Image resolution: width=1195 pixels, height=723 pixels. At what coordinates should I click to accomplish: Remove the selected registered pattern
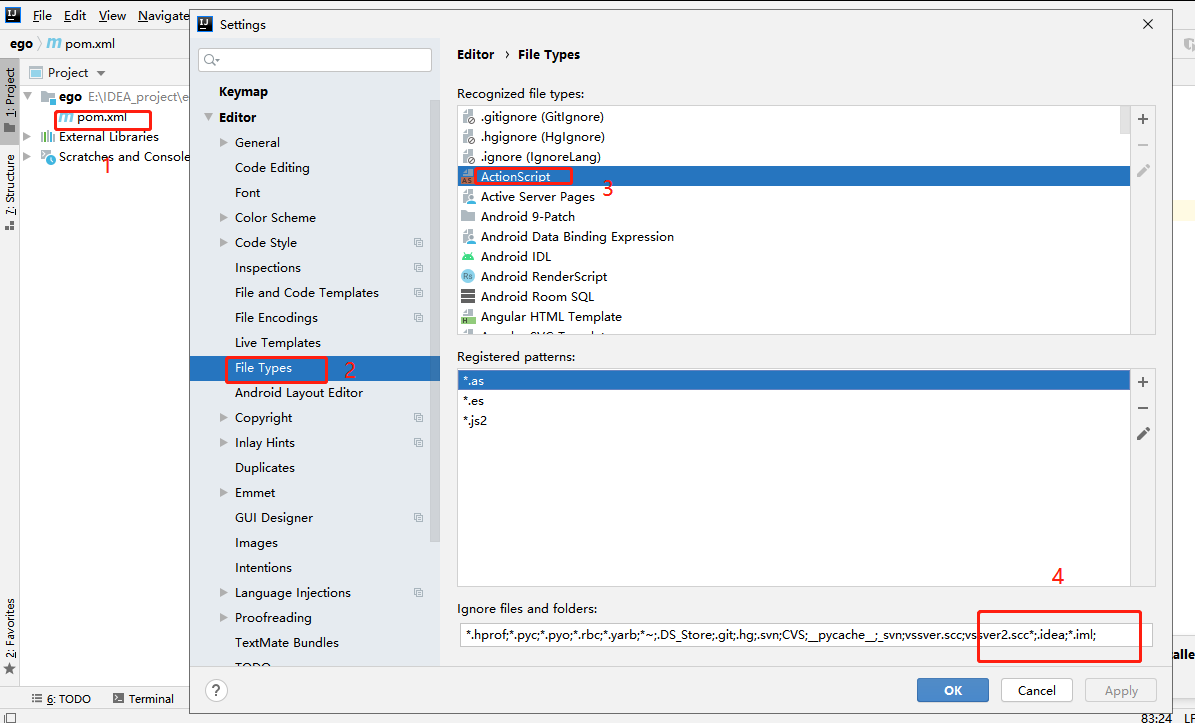1142,408
